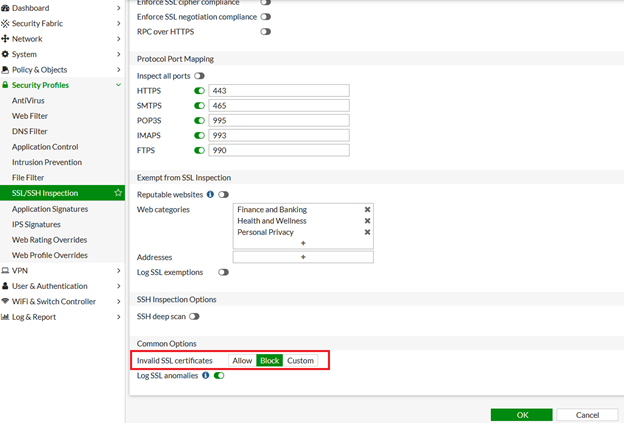This screenshot has width=624, height=423.
Task: Enable Inspect all ports toggle
Action: [x=199, y=76]
